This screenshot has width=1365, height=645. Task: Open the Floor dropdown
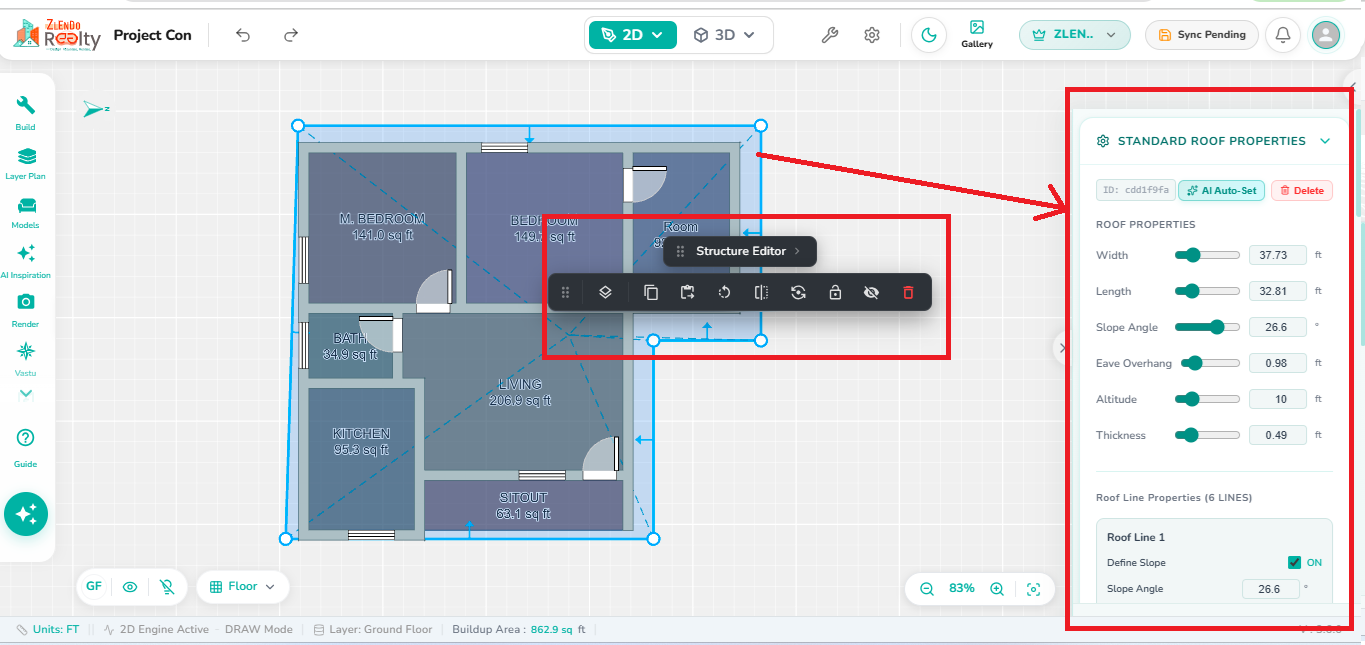(x=243, y=587)
